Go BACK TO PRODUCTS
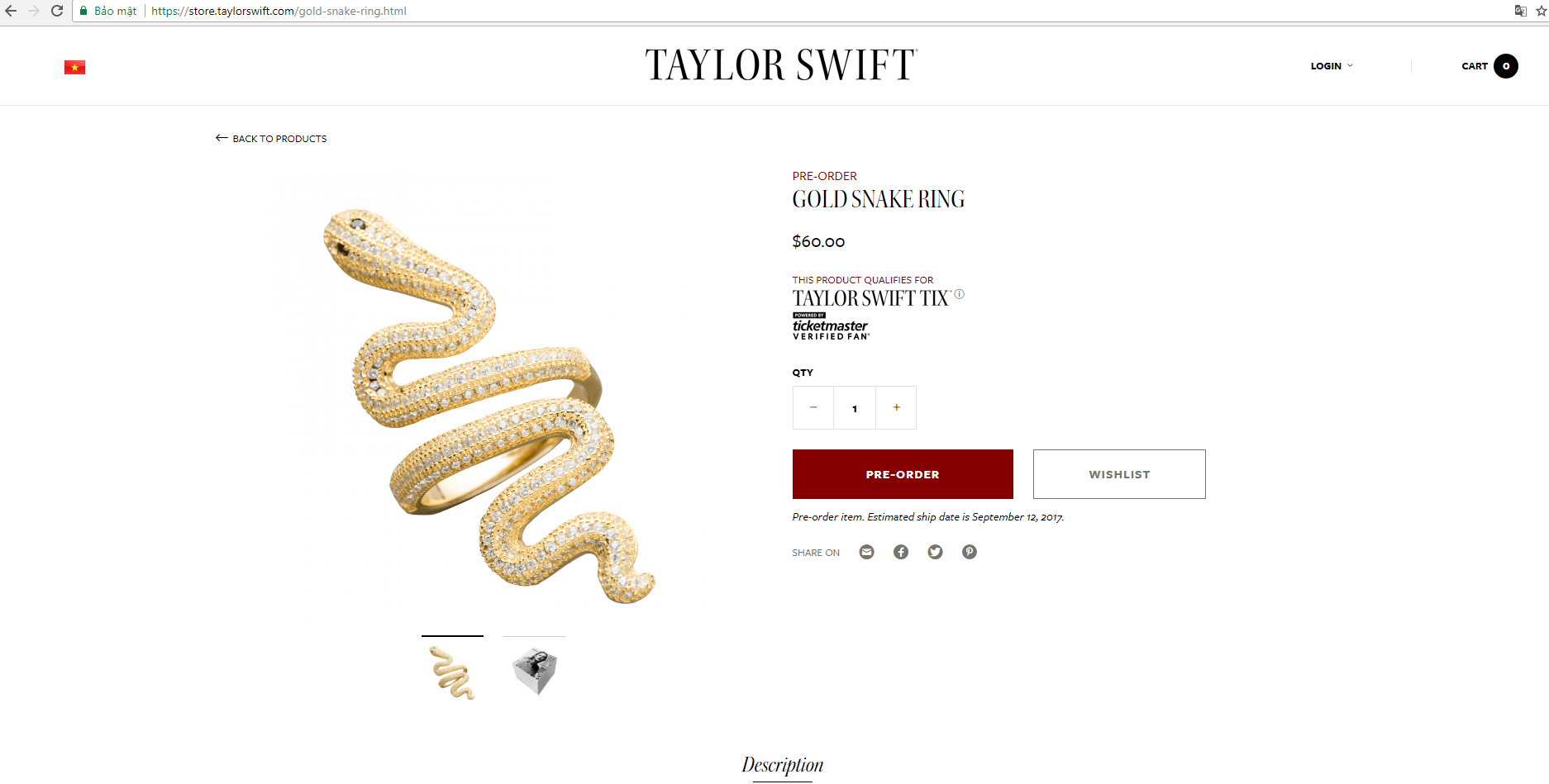Image resolution: width=1549 pixels, height=784 pixels. pos(271,139)
